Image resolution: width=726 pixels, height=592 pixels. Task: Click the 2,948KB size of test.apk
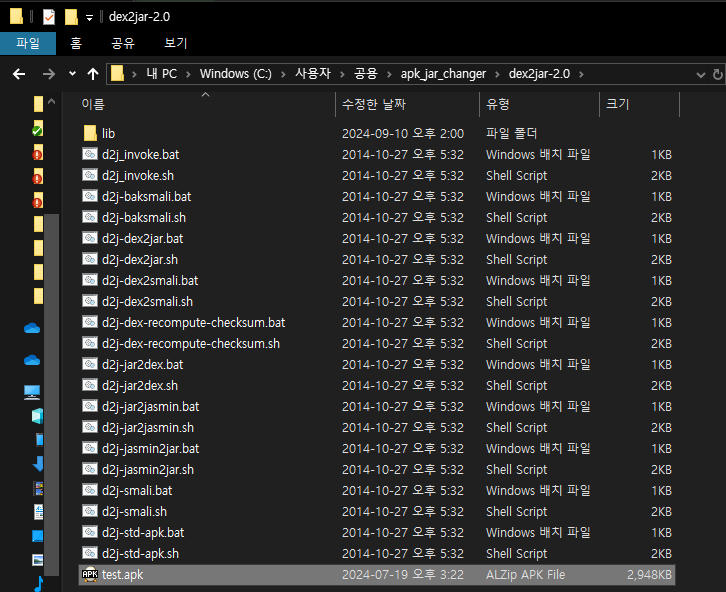(649, 575)
